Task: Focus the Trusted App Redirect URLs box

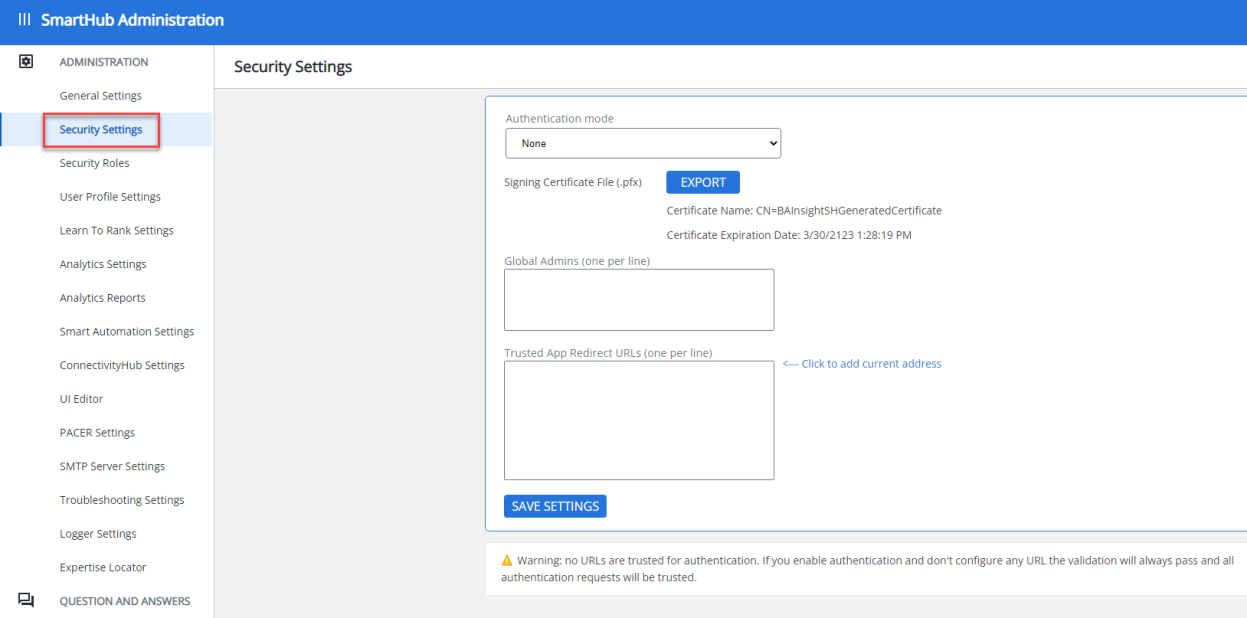Action: tap(639, 420)
